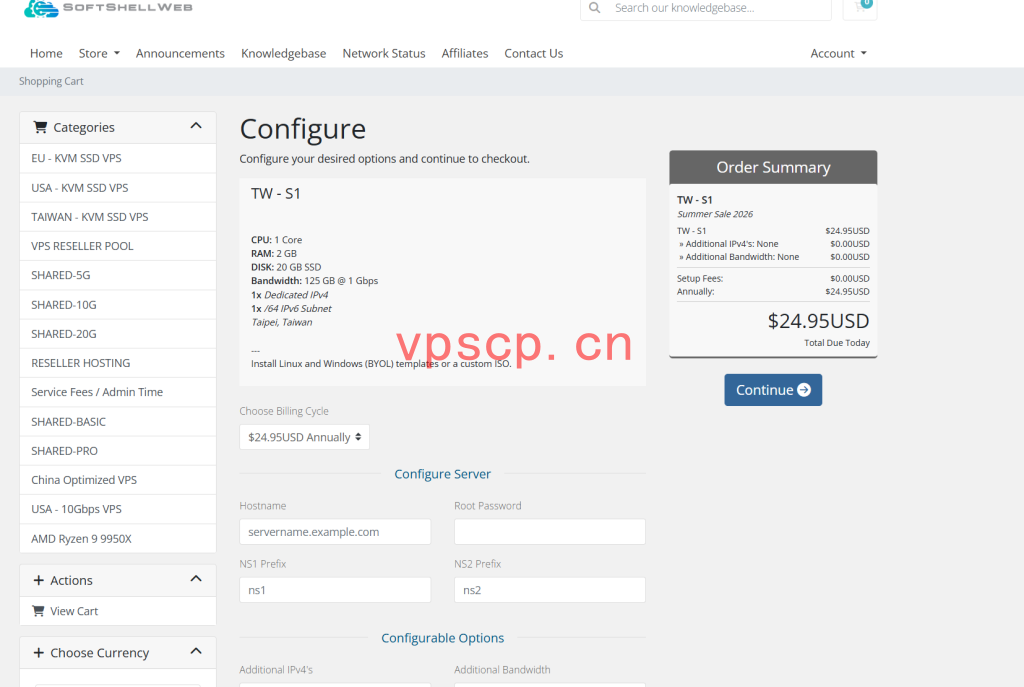
Task: Click the NS2 Prefix field
Action: pyautogui.click(x=550, y=590)
